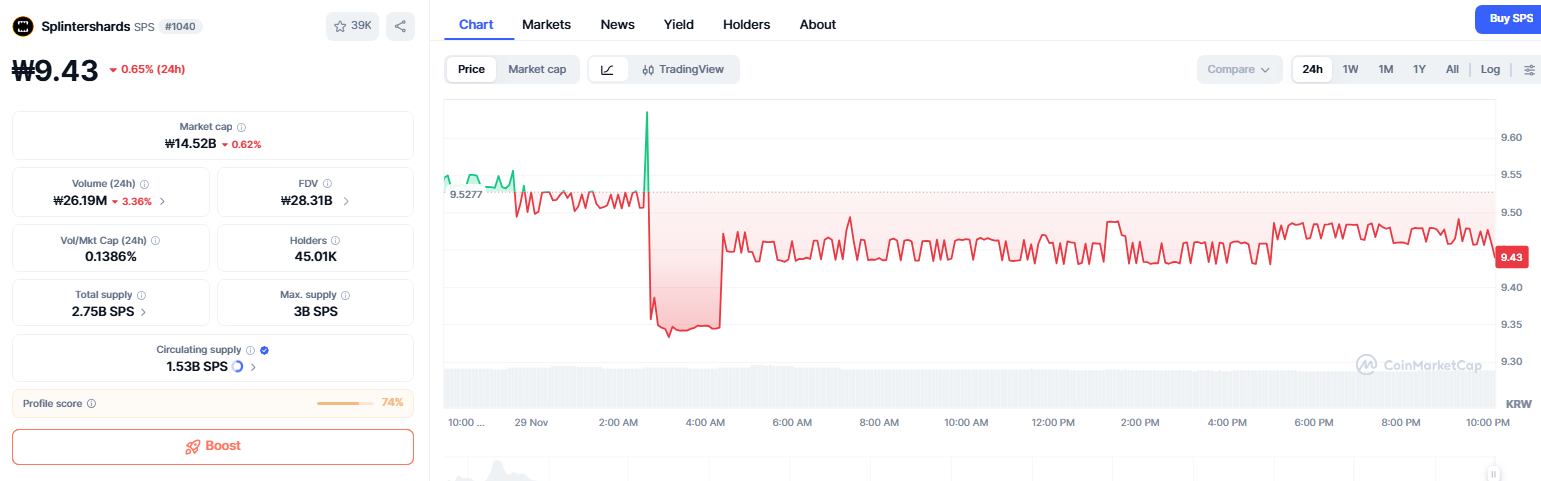Select Market cap chart mode

[x=537, y=69]
